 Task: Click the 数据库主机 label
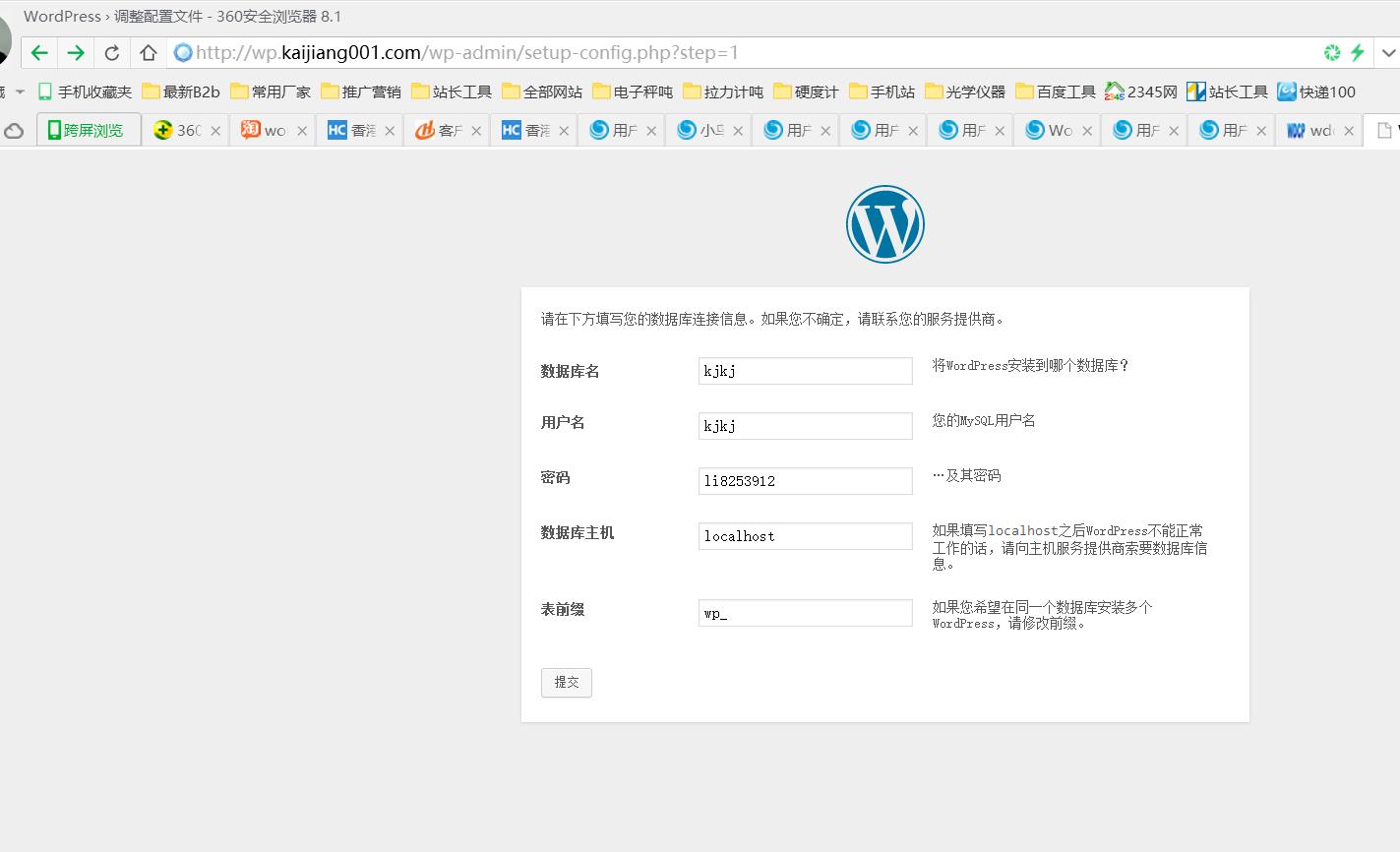pos(578,533)
